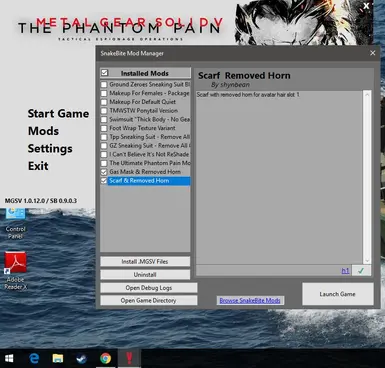Image resolution: width=385 pixels, height=368 pixels.
Task: Click description scrollbar up arrow
Action: point(367,95)
